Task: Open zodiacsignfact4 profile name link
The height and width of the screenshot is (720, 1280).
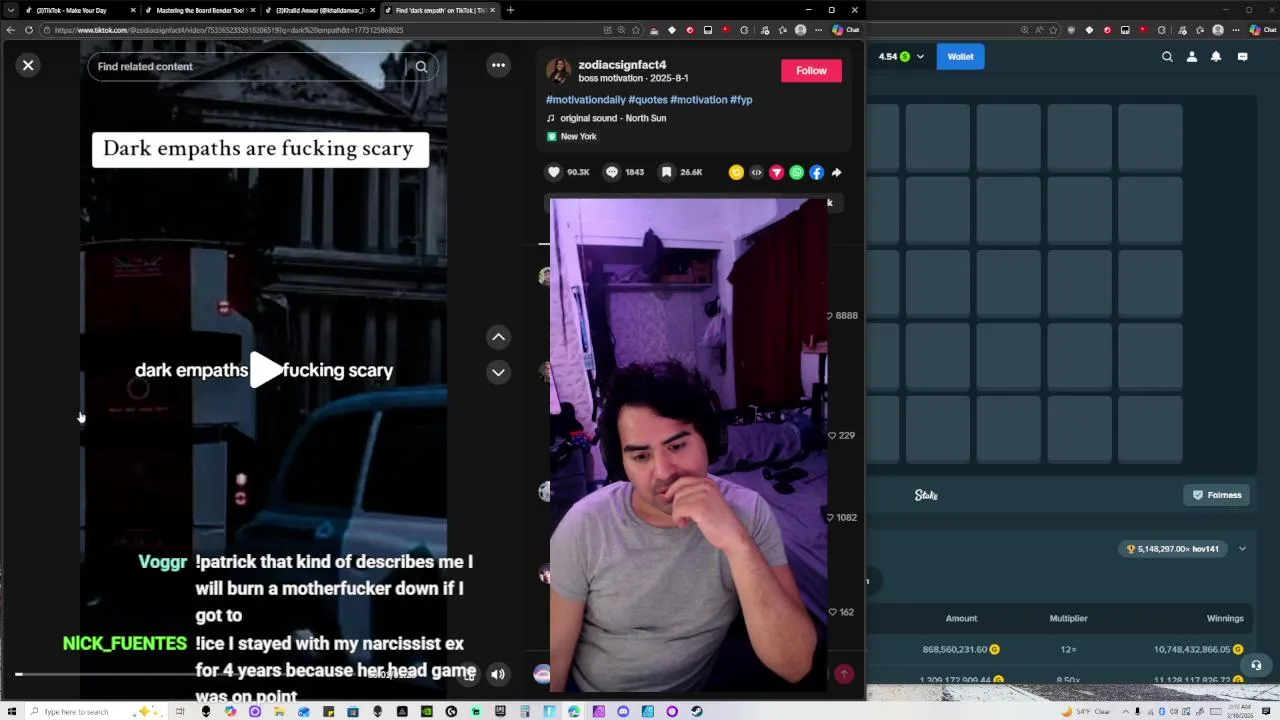Action: pyautogui.click(x=622, y=65)
